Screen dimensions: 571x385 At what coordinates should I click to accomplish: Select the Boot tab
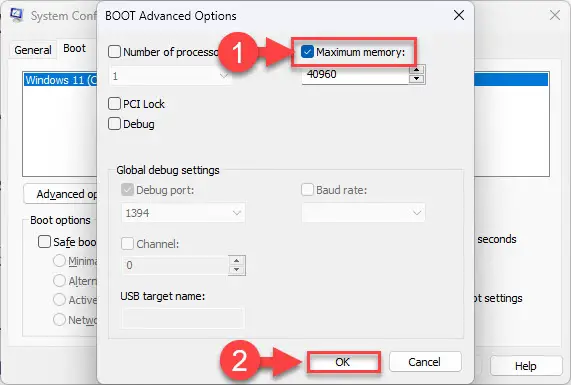(75, 48)
